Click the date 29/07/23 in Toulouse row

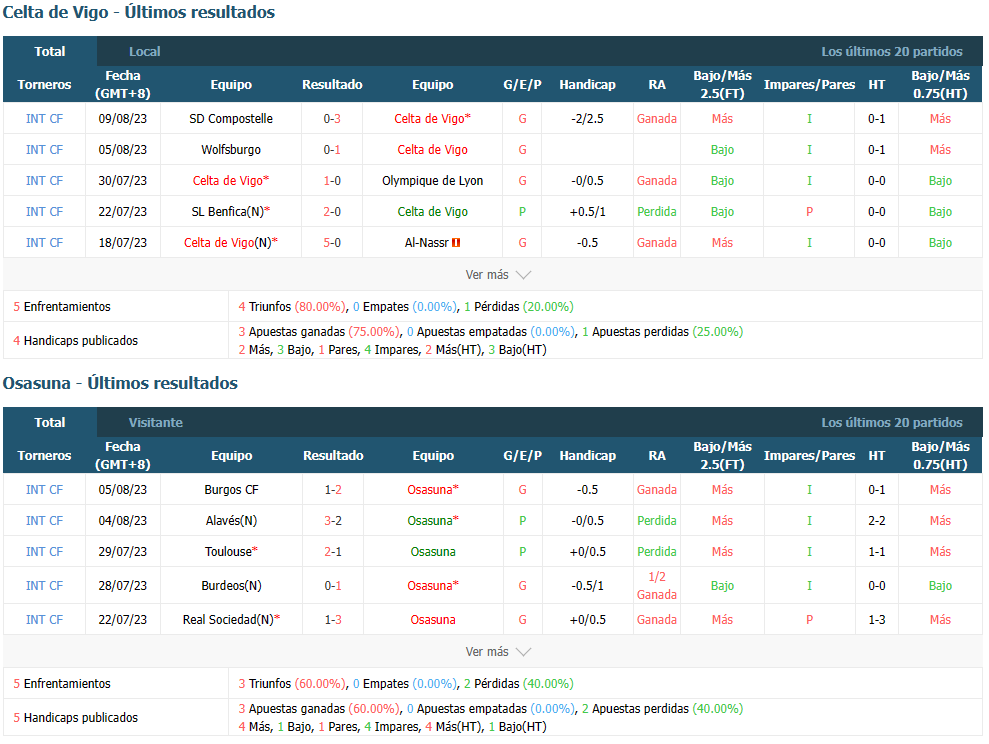point(122,552)
